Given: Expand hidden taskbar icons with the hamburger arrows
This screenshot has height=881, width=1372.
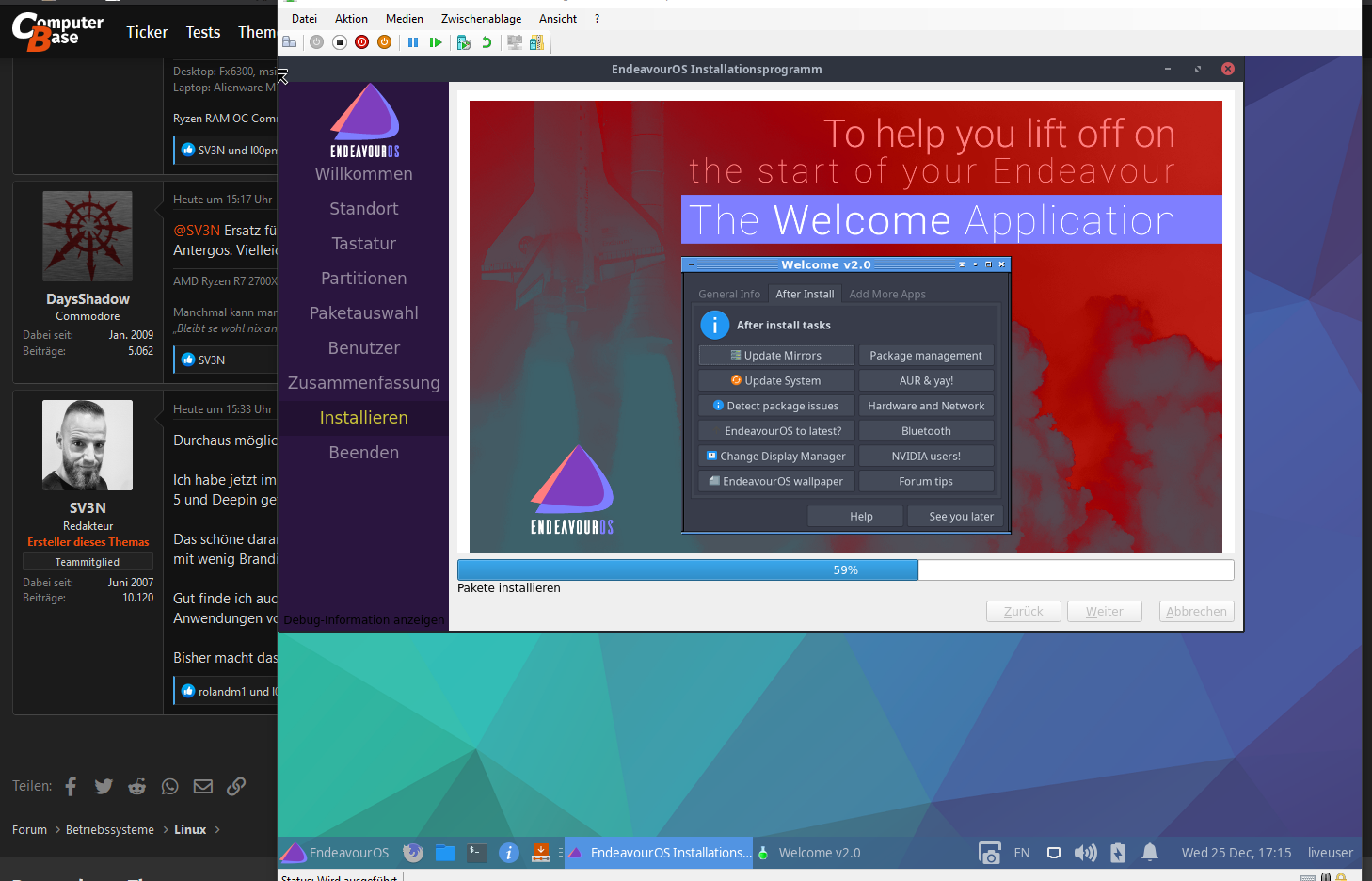Looking at the screenshot, I should 561,853.
